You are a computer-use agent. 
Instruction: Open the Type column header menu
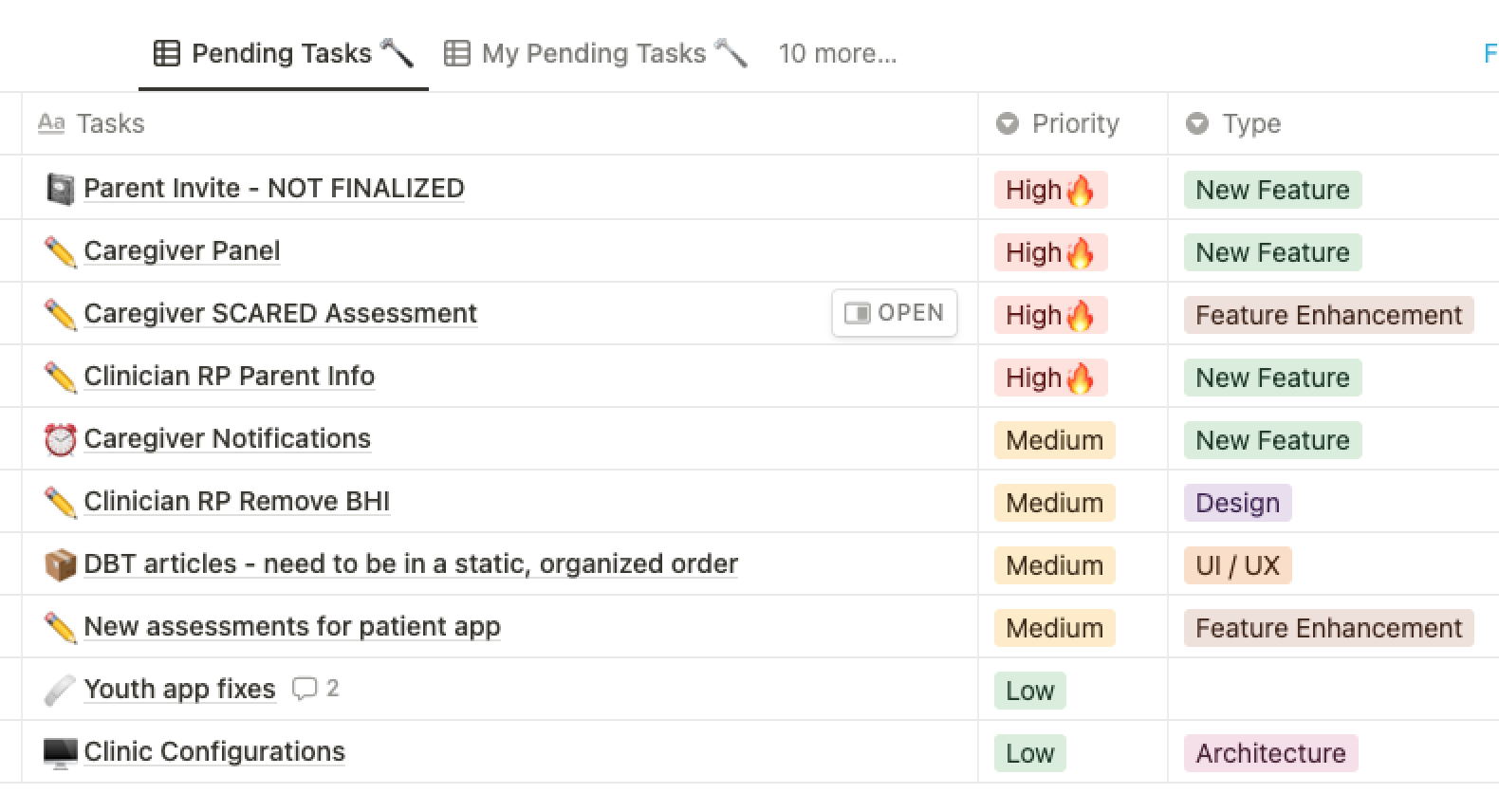coord(1233,123)
